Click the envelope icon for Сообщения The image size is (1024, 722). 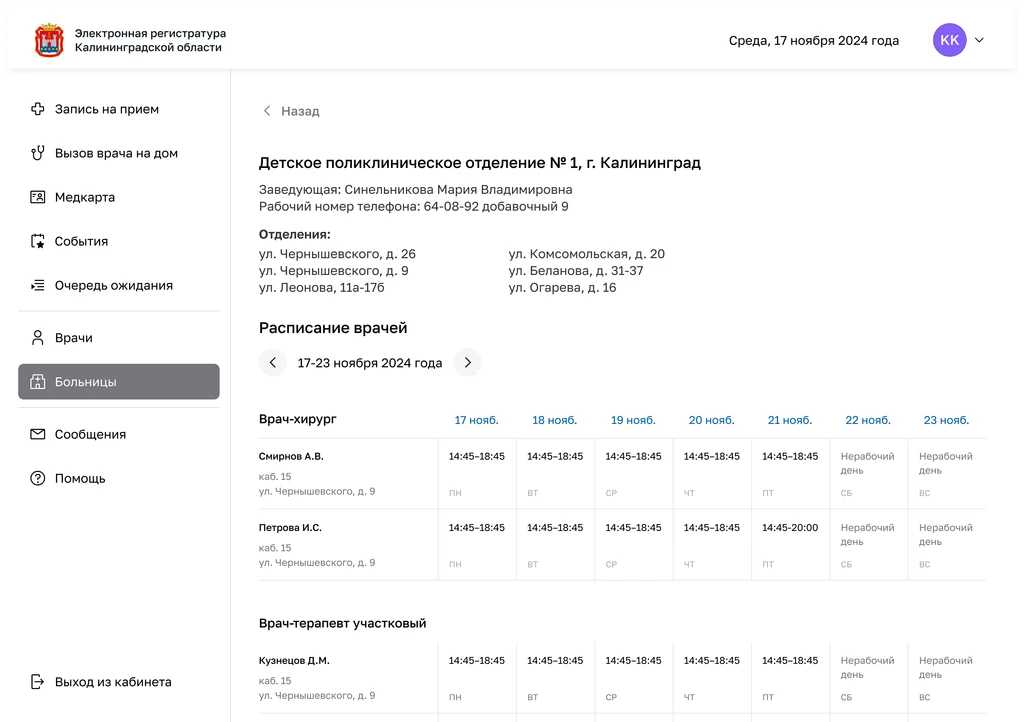[38, 434]
